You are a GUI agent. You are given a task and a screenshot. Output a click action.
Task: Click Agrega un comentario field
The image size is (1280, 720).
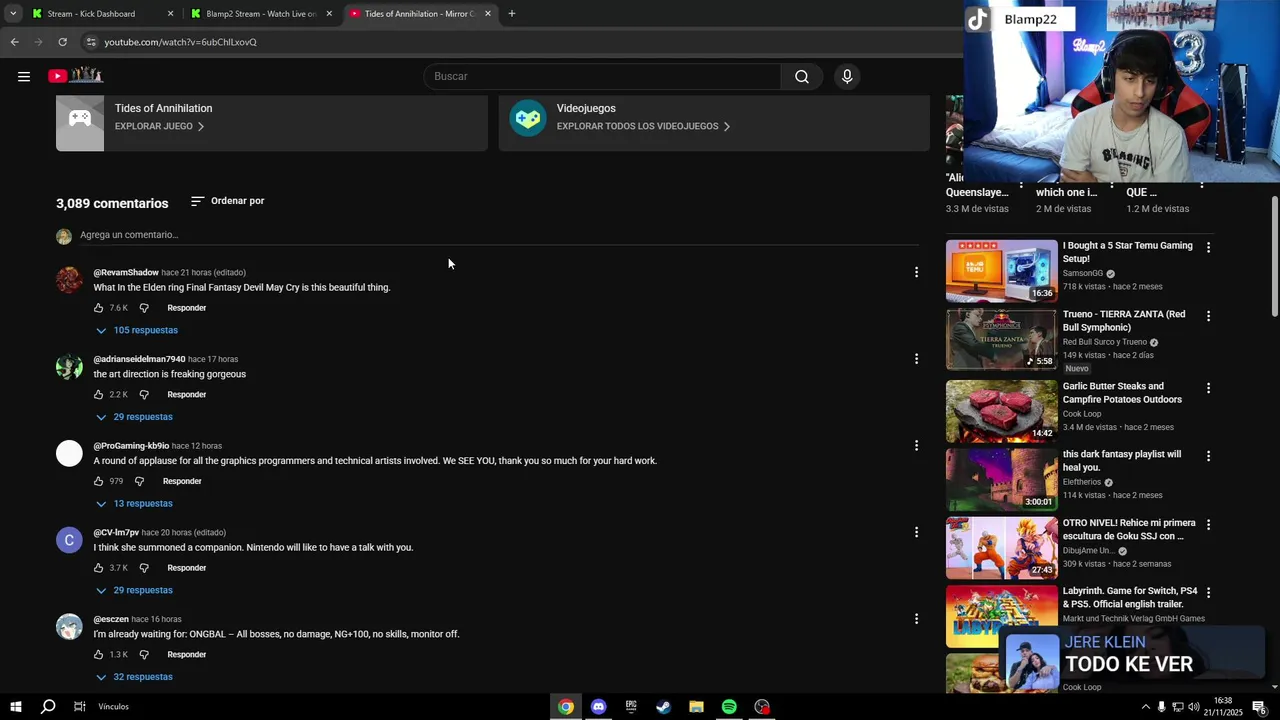[x=498, y=235]
